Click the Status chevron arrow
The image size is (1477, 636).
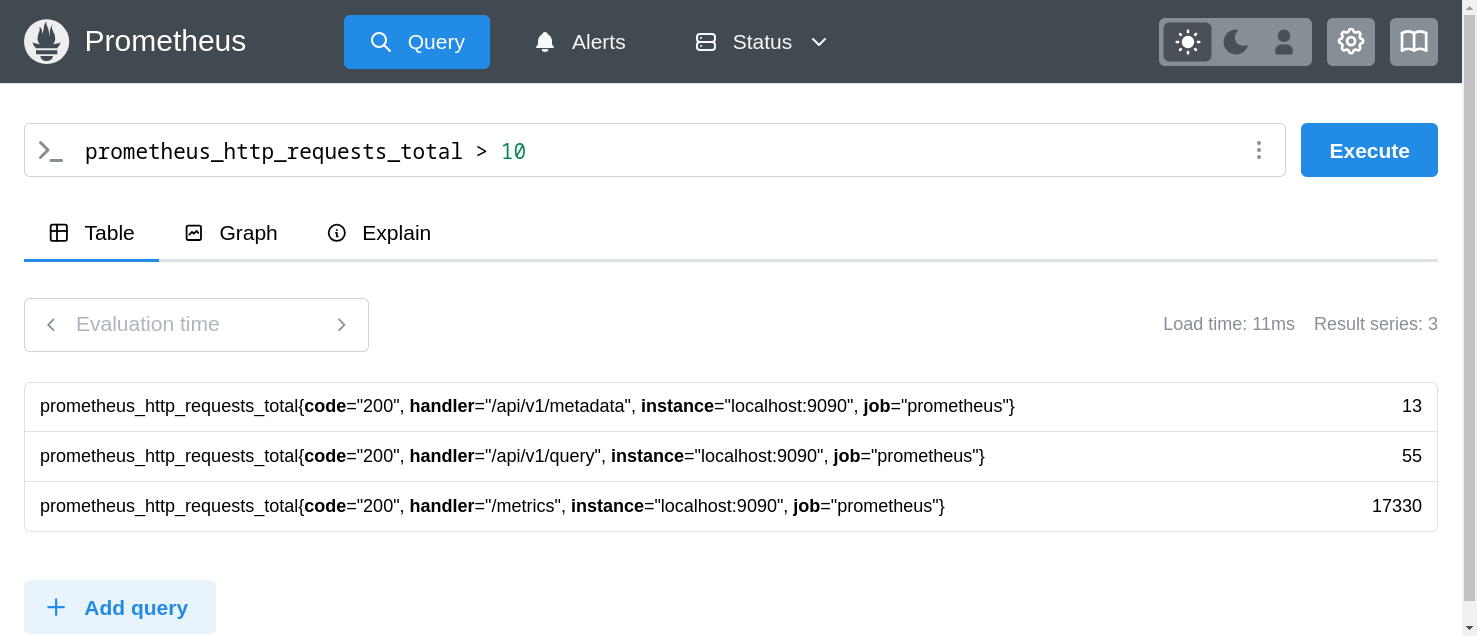tap(819, 42)
